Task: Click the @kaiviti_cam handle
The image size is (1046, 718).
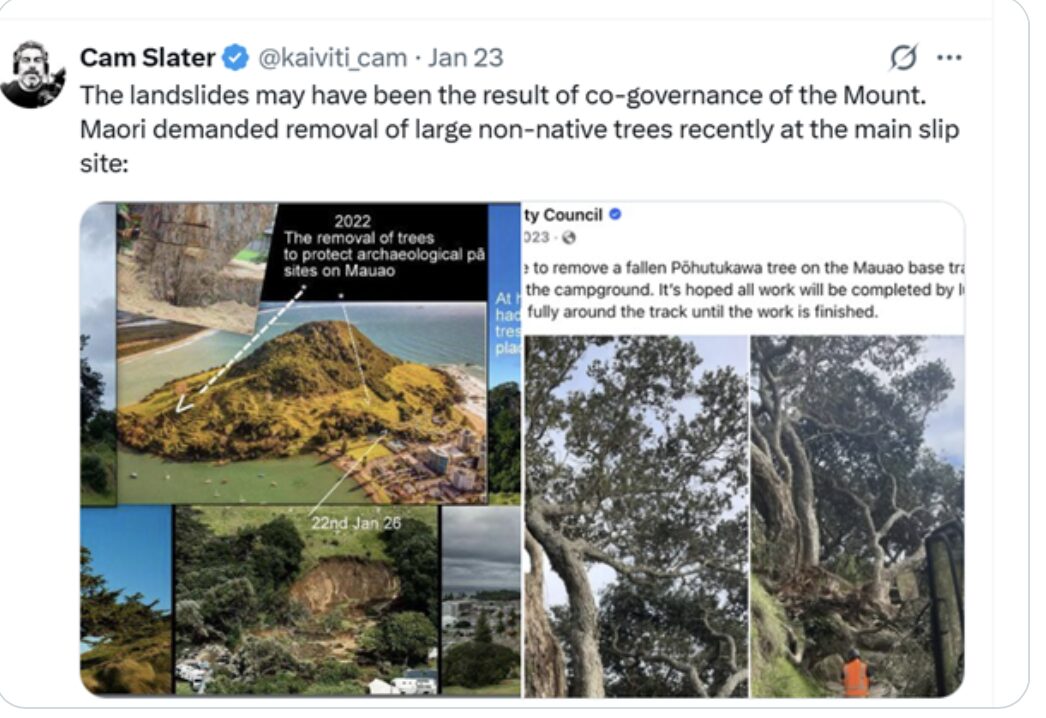Action: tap(330, 59)
